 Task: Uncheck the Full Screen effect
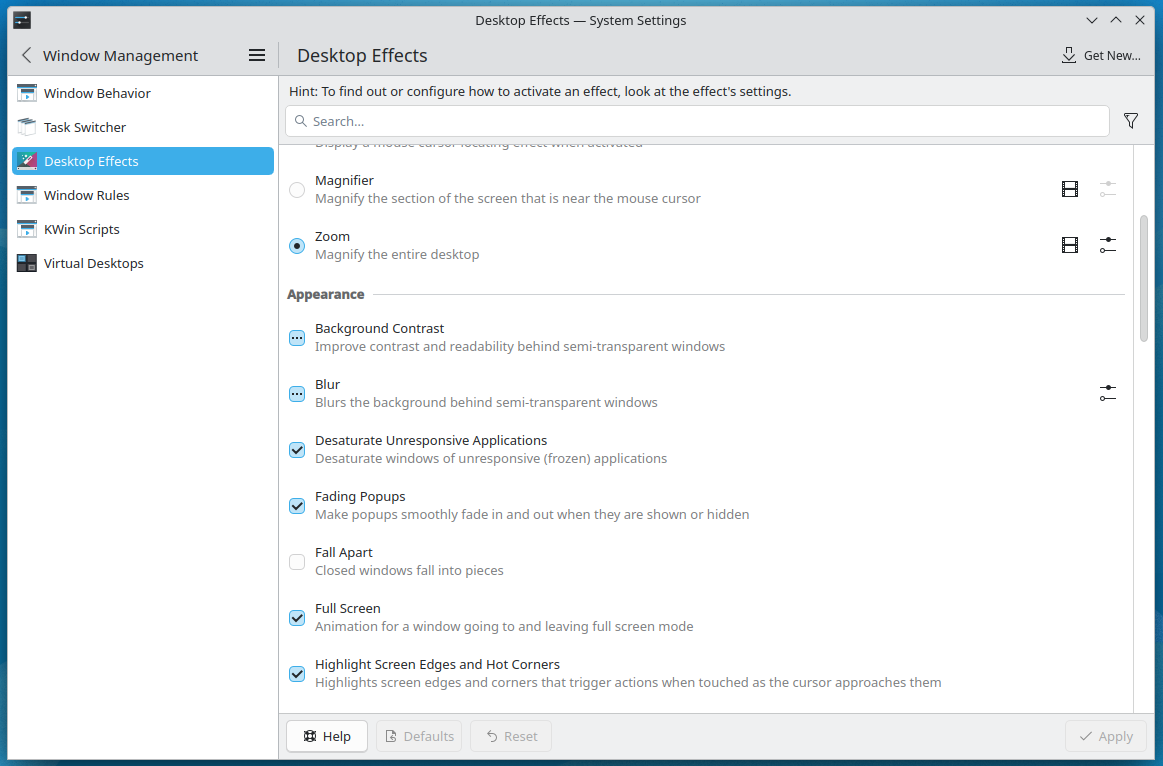pos(297,618)
